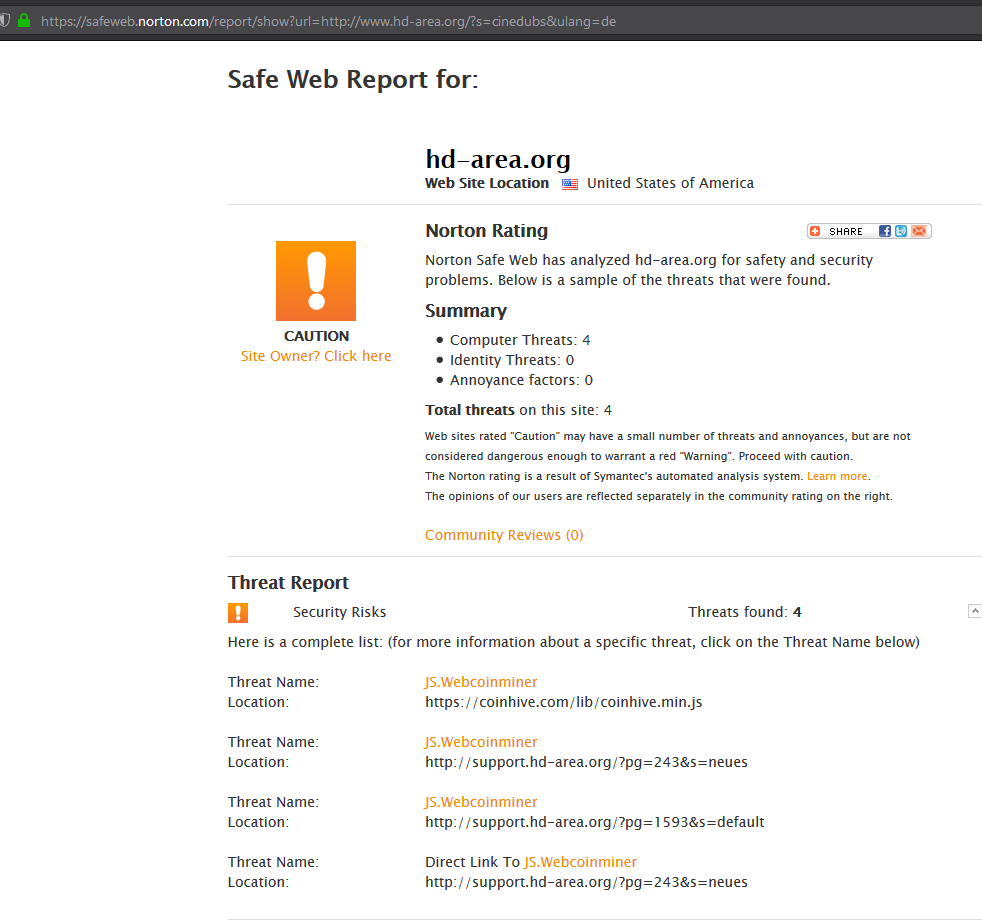Click the 'Web Site Location' label
This screenshot has width=982, height=922.
pos(487,183)
